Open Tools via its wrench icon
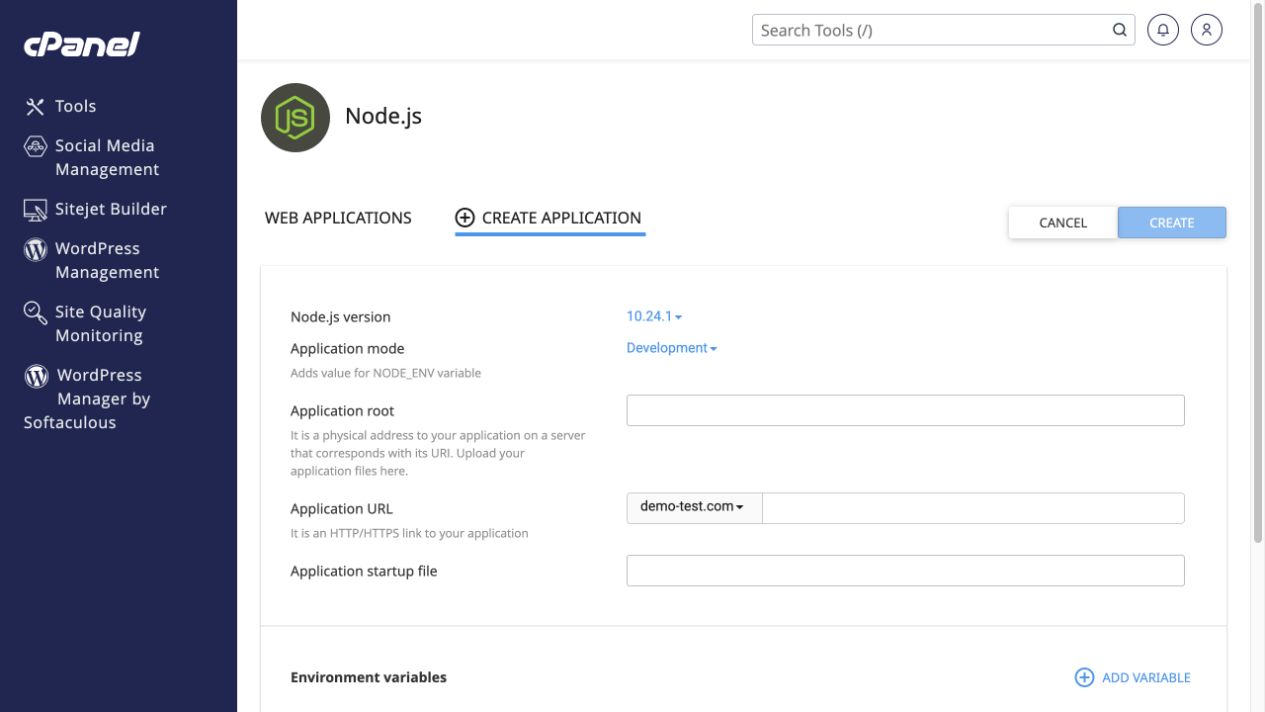The height and width of the screenshot is (712, 1265). 35,106
